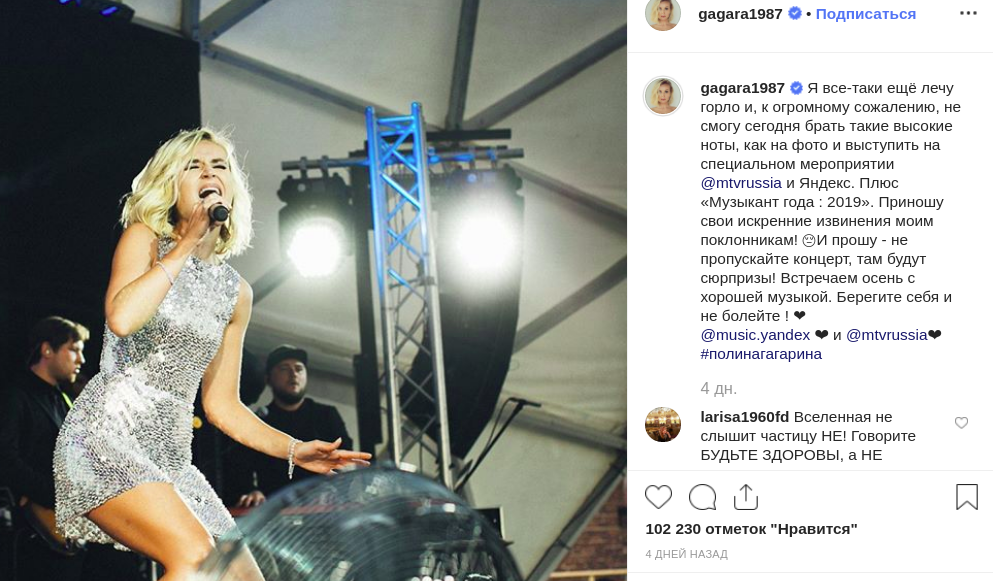Click the larisa1960fd commenter username
The width and height of the screenshot is (993, 581).
click(745, 417)
